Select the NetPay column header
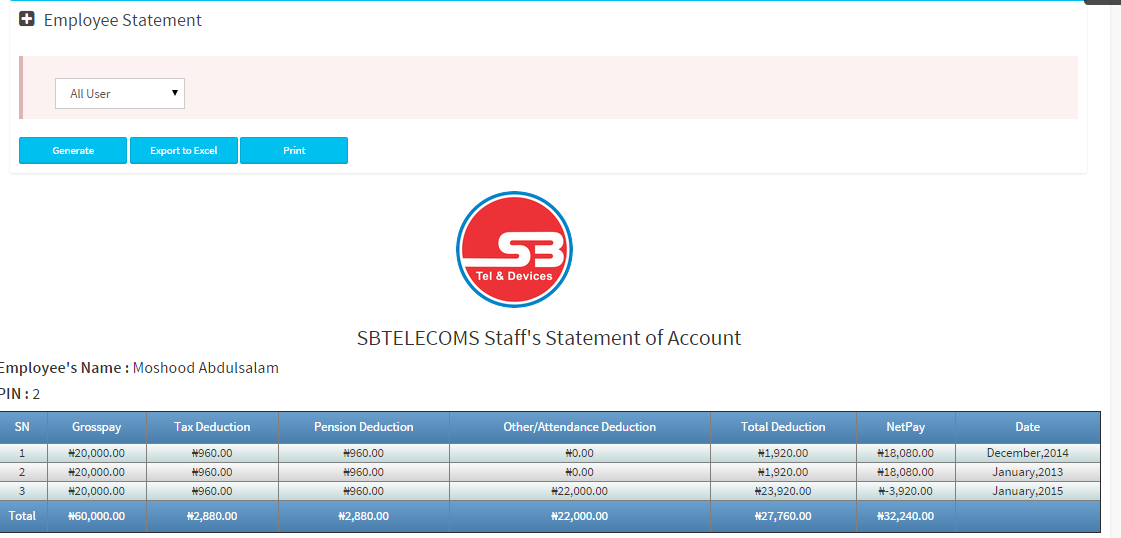 (x=906, y=427)
